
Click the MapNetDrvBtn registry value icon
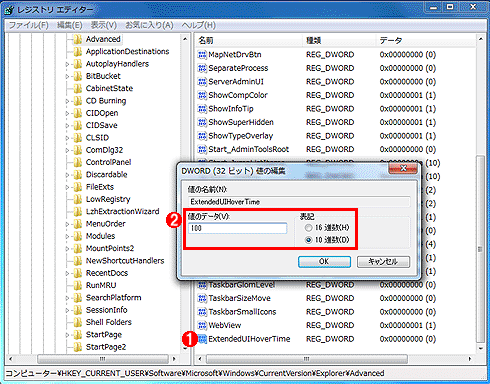click(202, 55)
